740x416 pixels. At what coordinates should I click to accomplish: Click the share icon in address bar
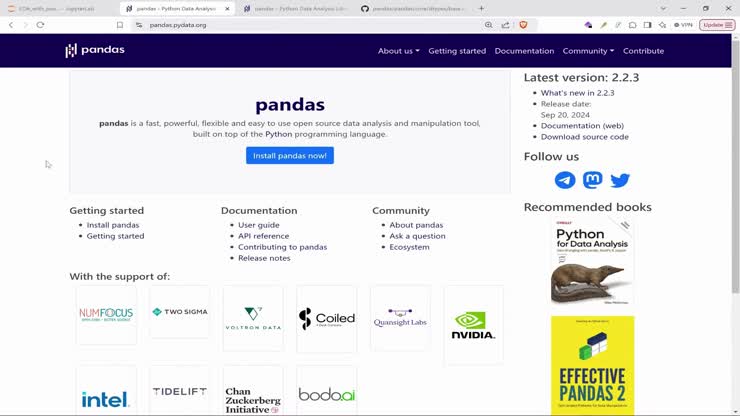[505, 24]
